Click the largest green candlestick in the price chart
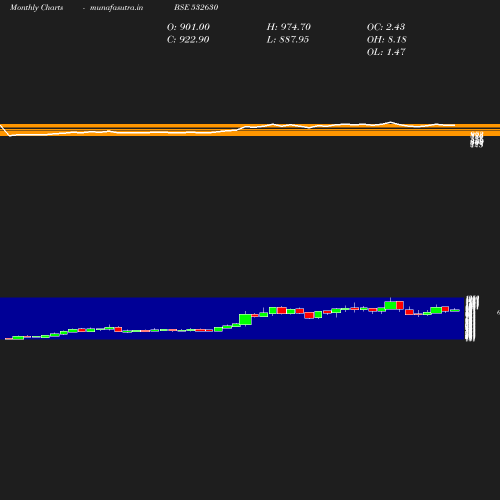Image resolution: width=500 pixels, height=500 pixels. (245, 319)
